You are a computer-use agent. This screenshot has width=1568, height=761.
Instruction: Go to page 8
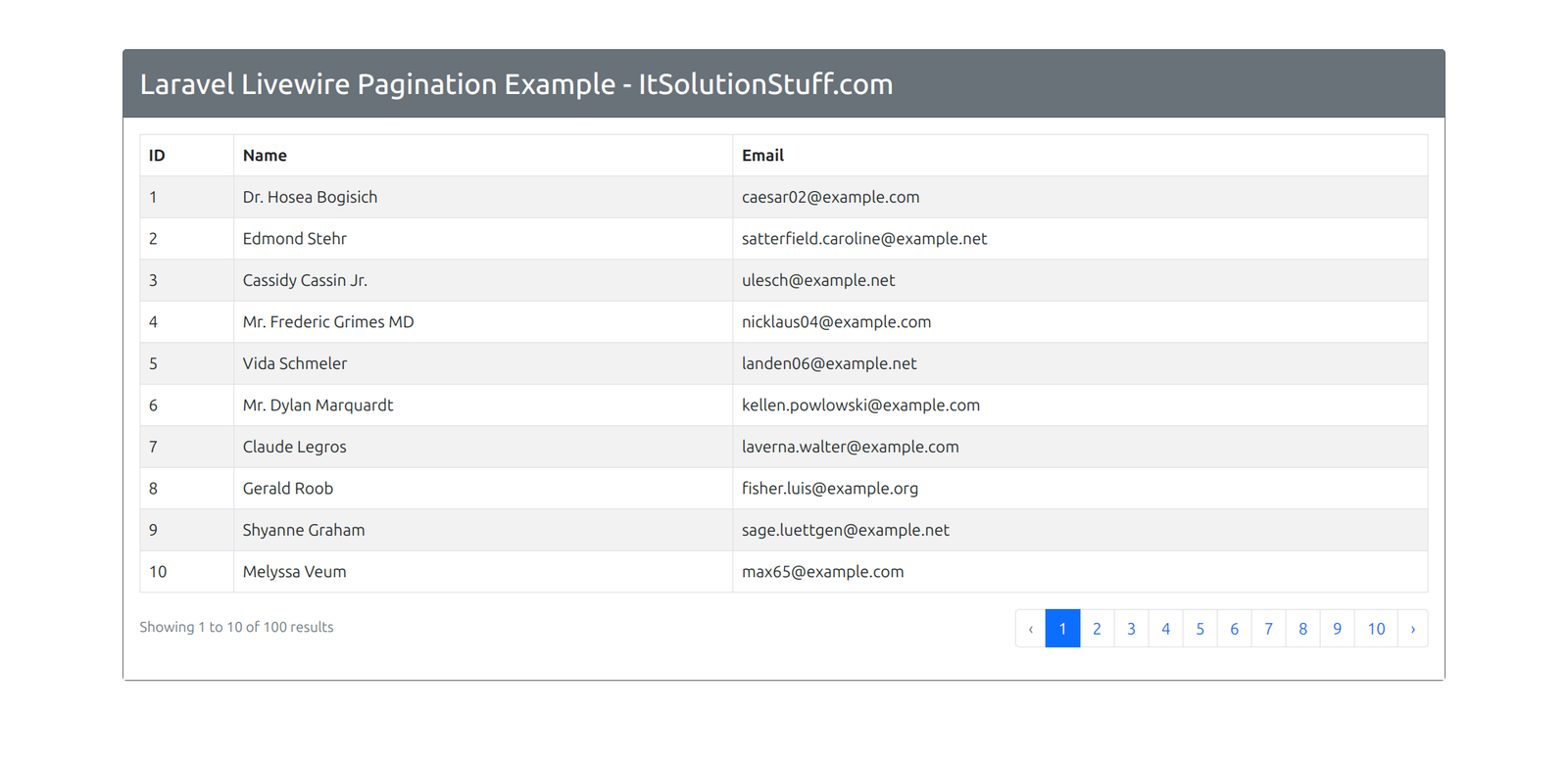pos(1302,629)
